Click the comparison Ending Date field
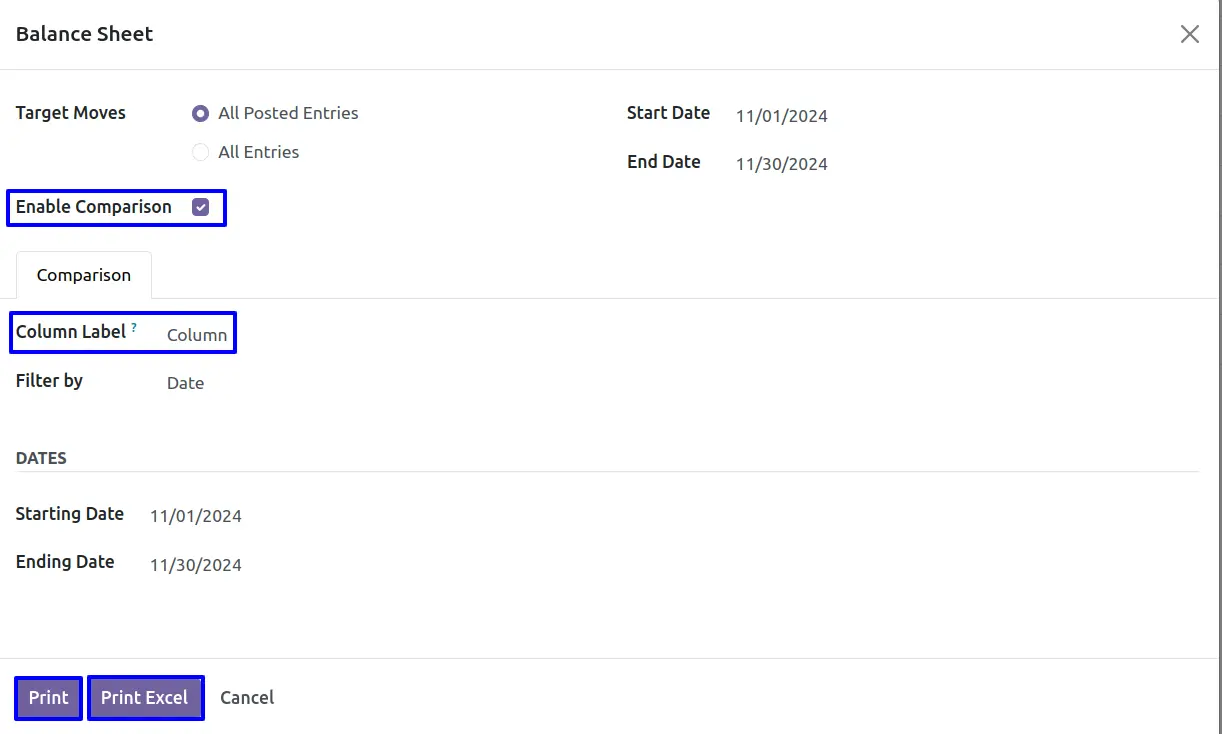The image size is (1222, 734). [196, 565]
